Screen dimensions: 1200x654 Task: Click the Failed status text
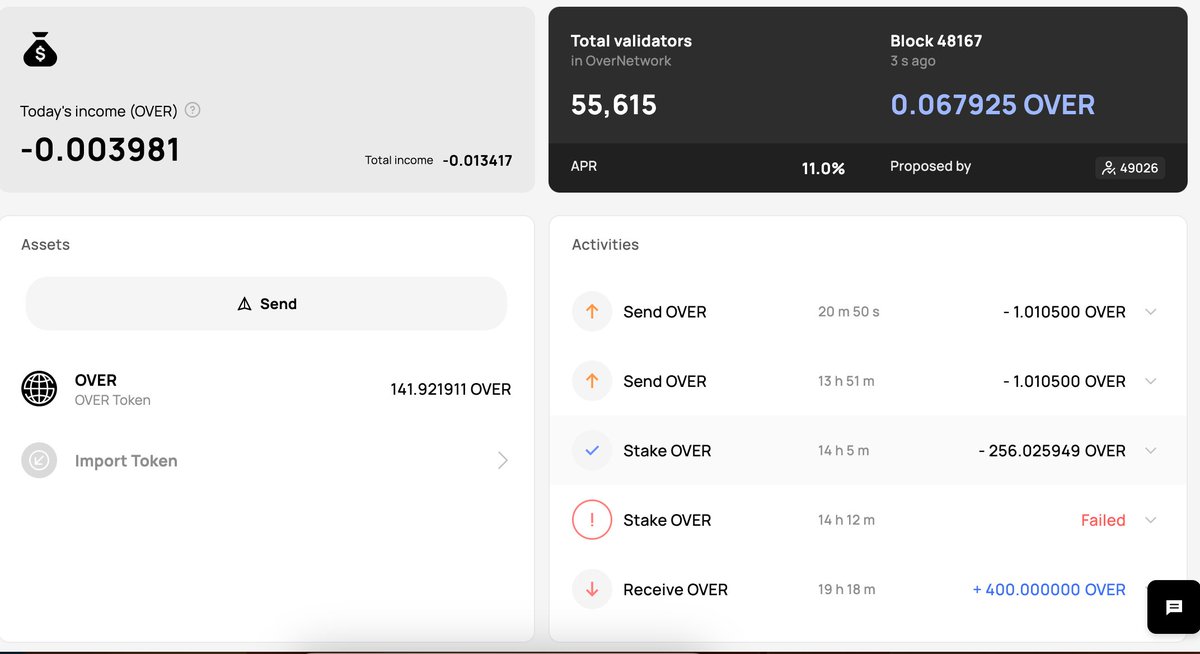click(1103, 520)
